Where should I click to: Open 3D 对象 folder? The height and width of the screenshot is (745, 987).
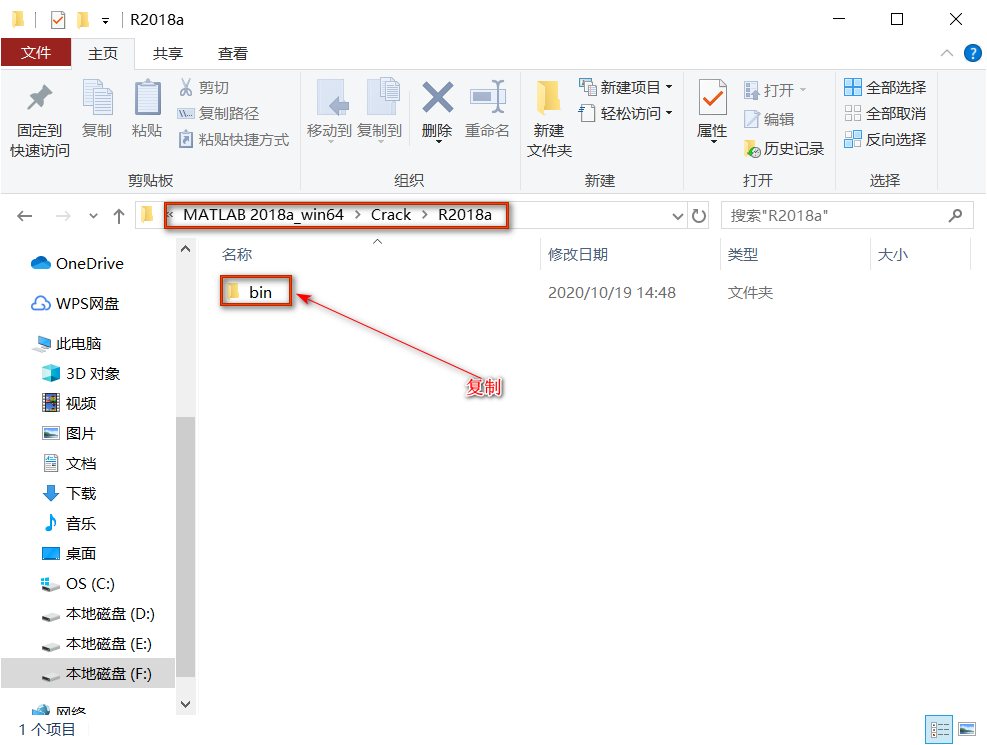[81, 374]
